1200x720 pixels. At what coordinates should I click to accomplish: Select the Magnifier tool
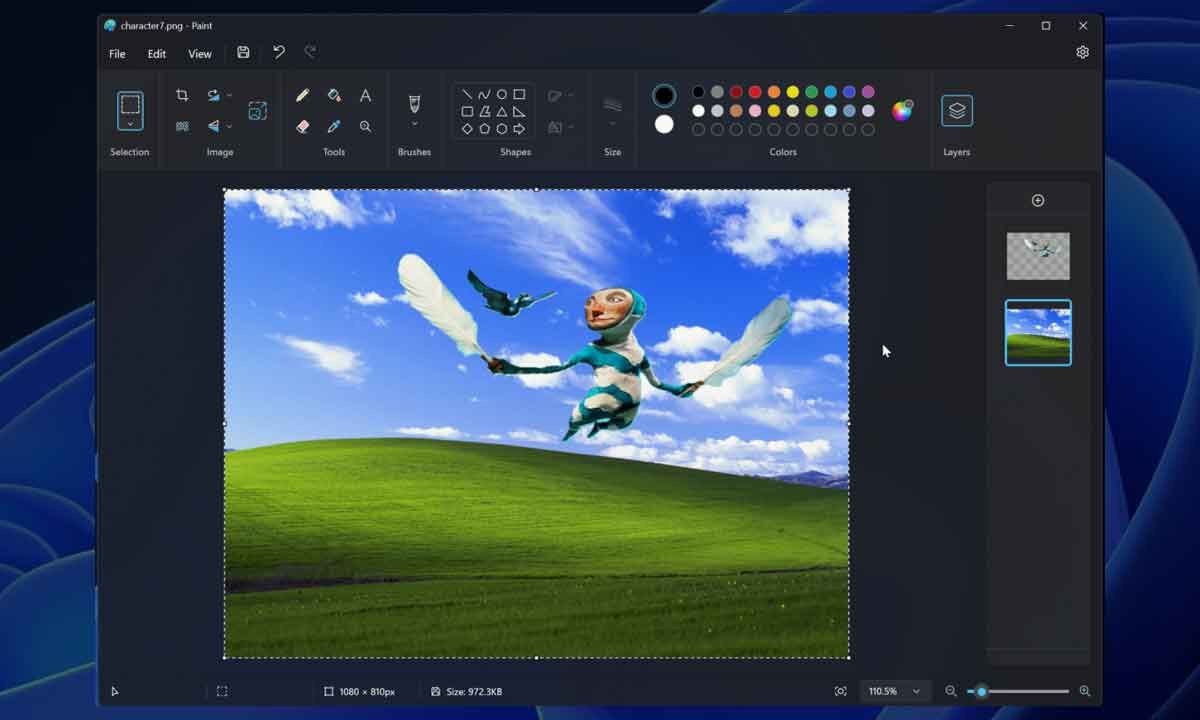[365, 126]
